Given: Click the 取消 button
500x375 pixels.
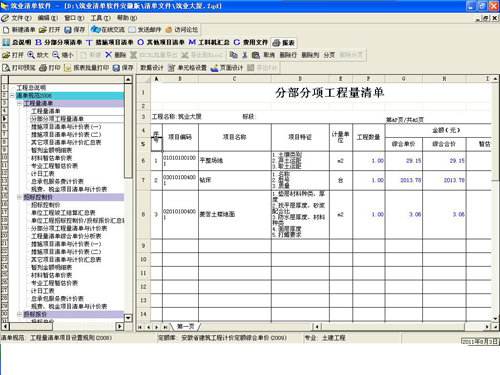Looking at the screenshot, I should [x=269, y=55].
